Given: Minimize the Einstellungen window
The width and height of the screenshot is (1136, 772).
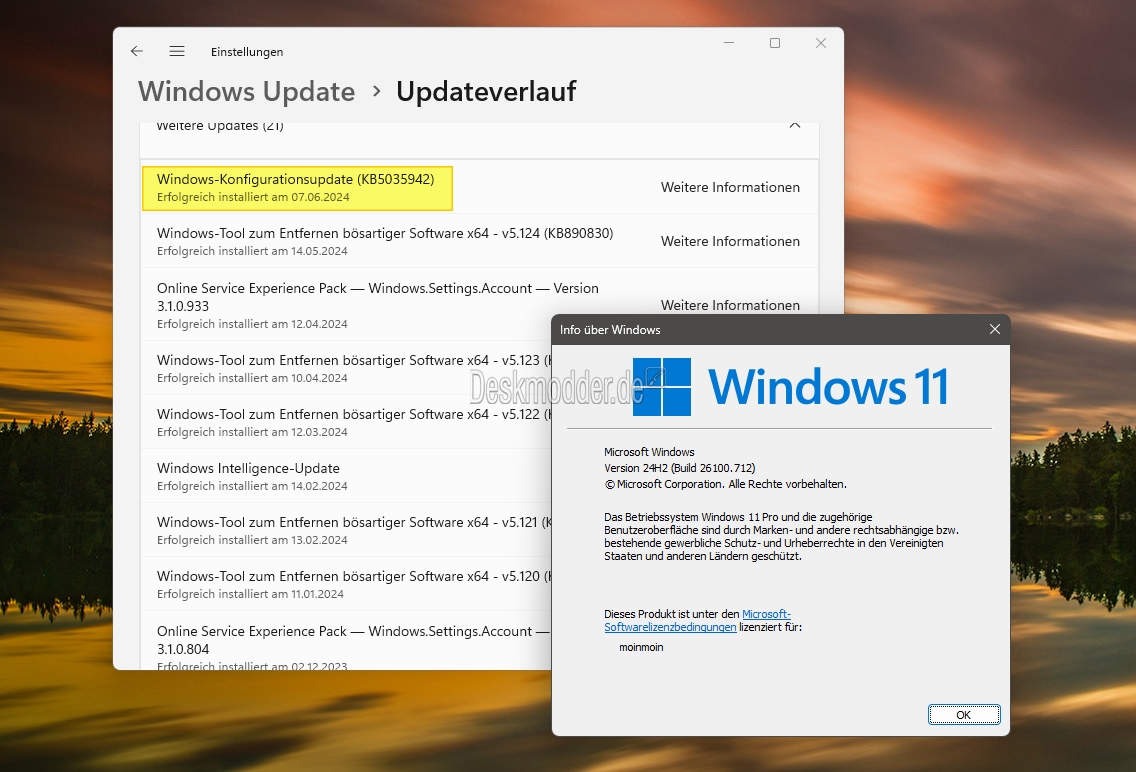Looking at the screenshot, I should click(729, 43).
